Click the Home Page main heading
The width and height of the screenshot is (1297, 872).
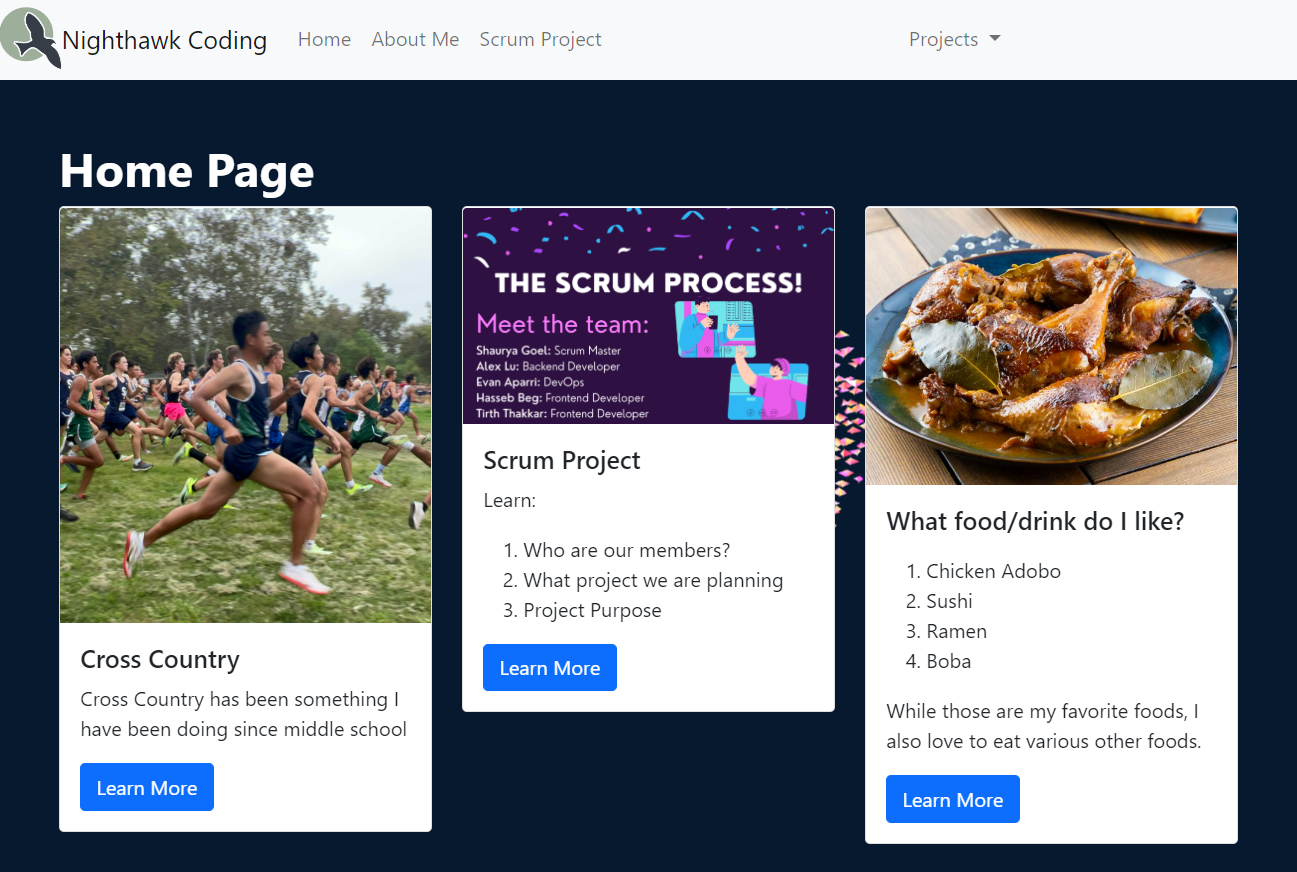(x=187, y=171)
